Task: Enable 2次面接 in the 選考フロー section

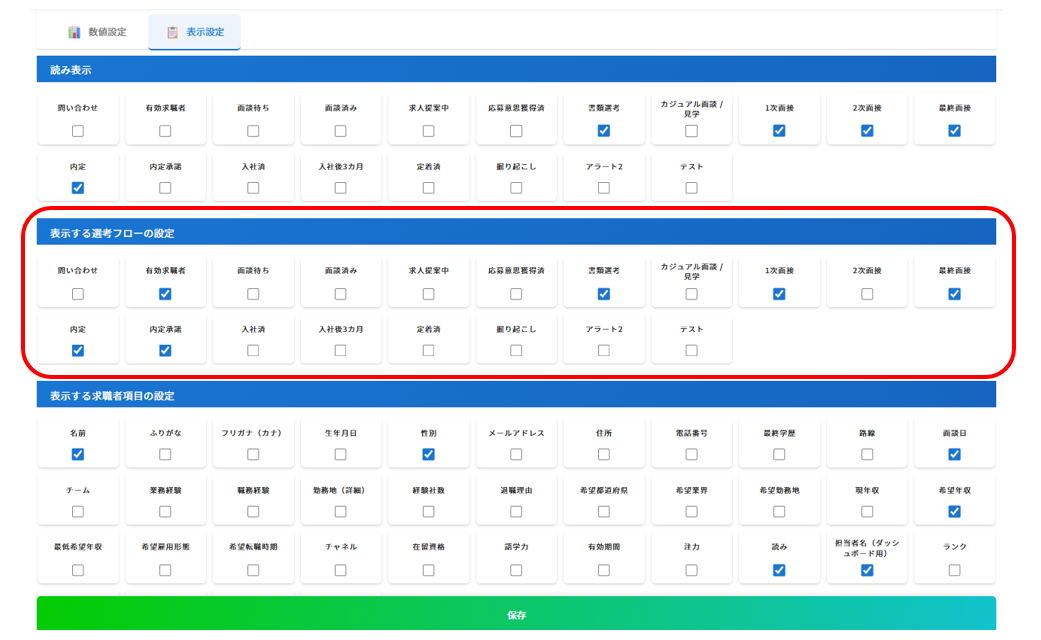Action: point(867,294)
